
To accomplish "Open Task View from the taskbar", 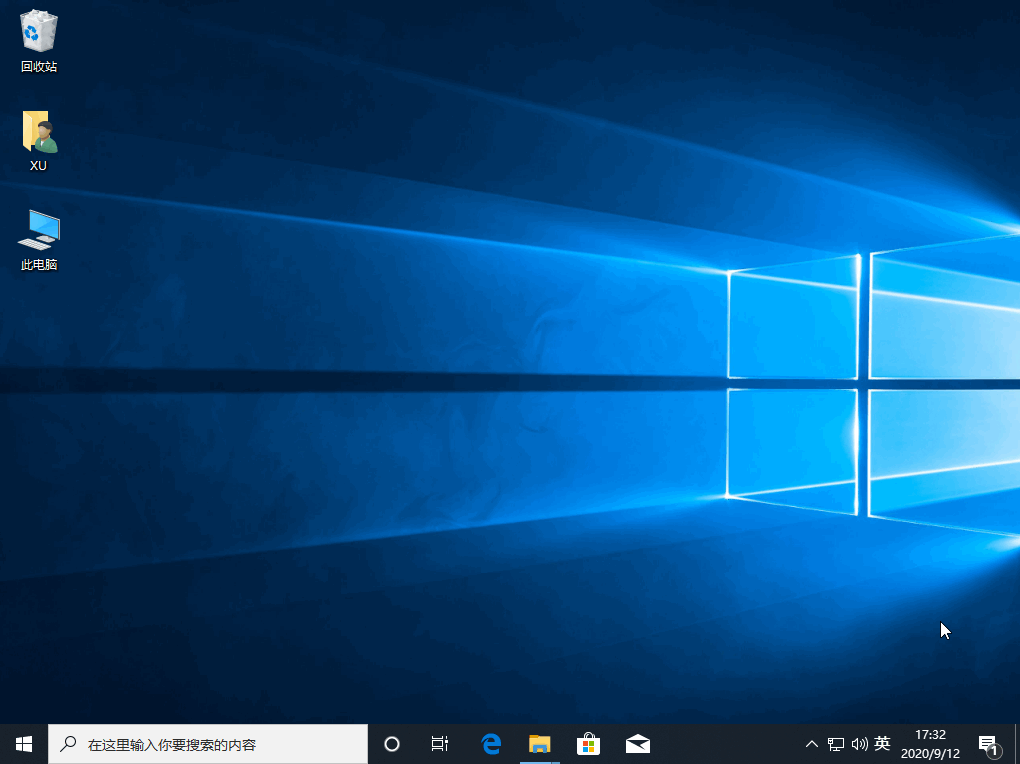I will pyautogui.click(x=439, y=743).
